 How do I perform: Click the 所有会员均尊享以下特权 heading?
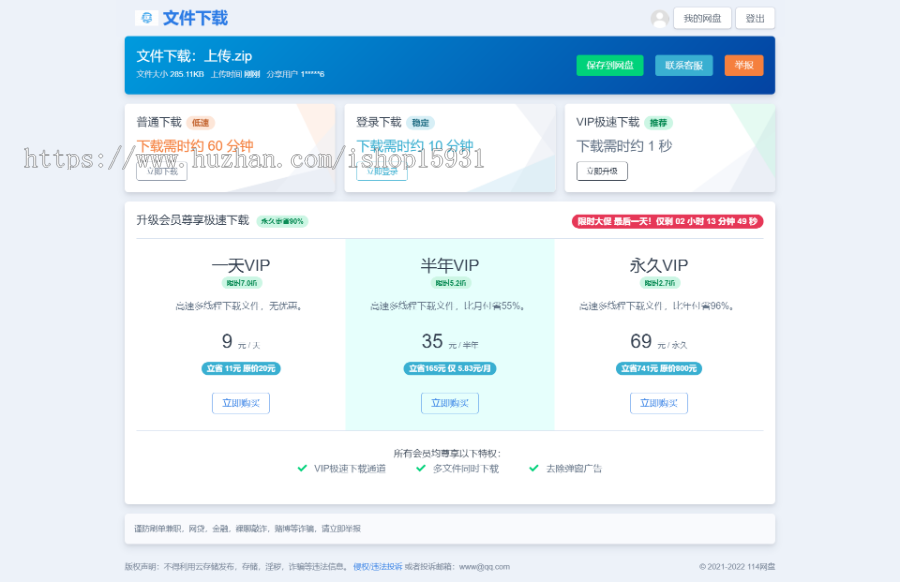click(447, 453)
